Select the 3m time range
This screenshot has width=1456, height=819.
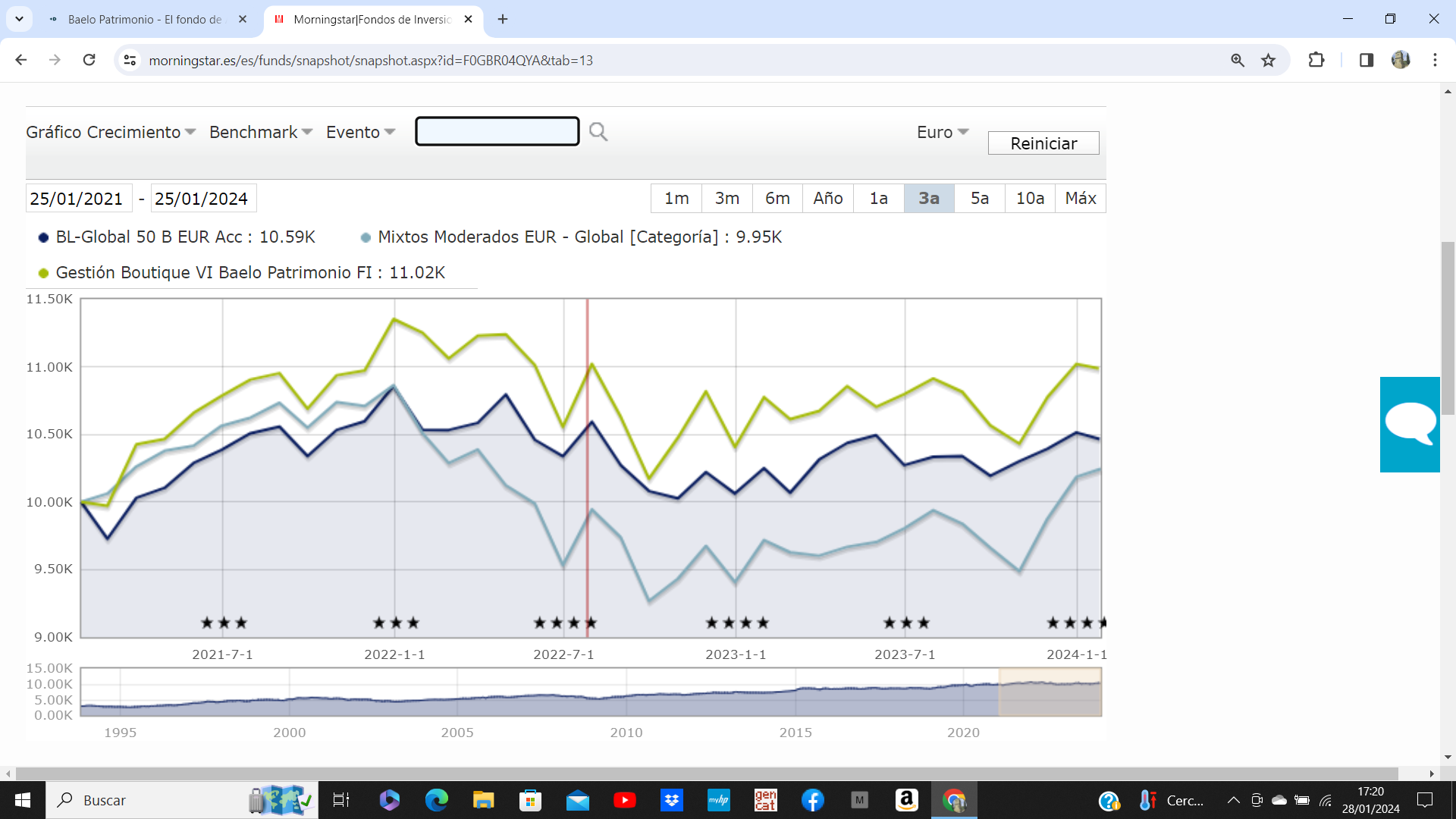click(x=727, y=198)
